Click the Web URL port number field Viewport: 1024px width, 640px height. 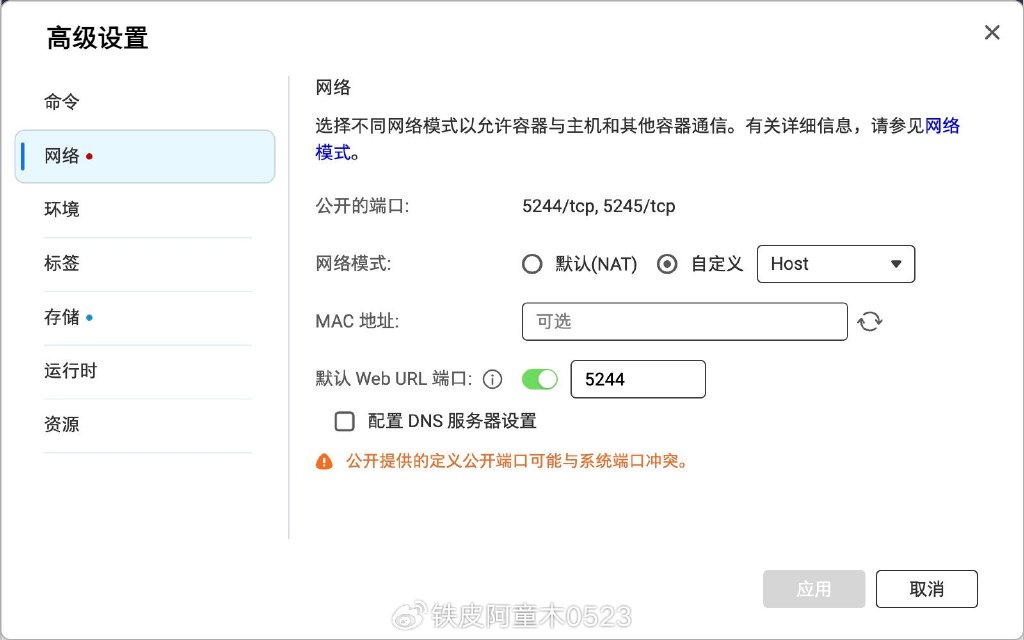coord(638,379)
